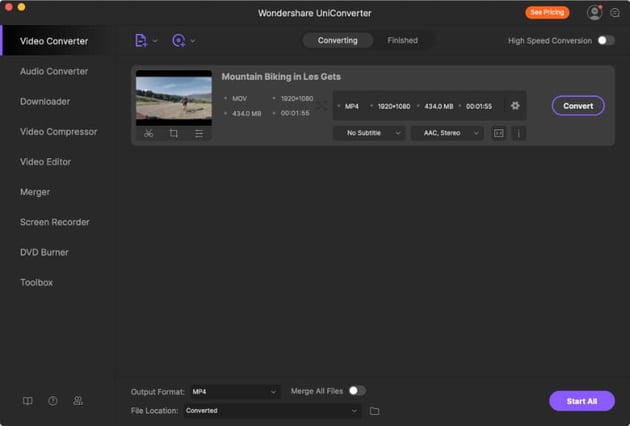Click the Start All button

point(582,401)
